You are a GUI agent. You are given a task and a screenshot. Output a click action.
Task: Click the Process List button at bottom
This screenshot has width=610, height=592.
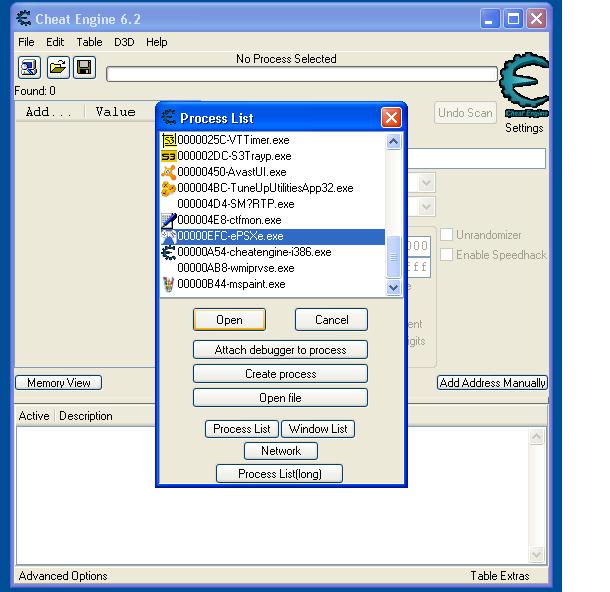[242, 429]
